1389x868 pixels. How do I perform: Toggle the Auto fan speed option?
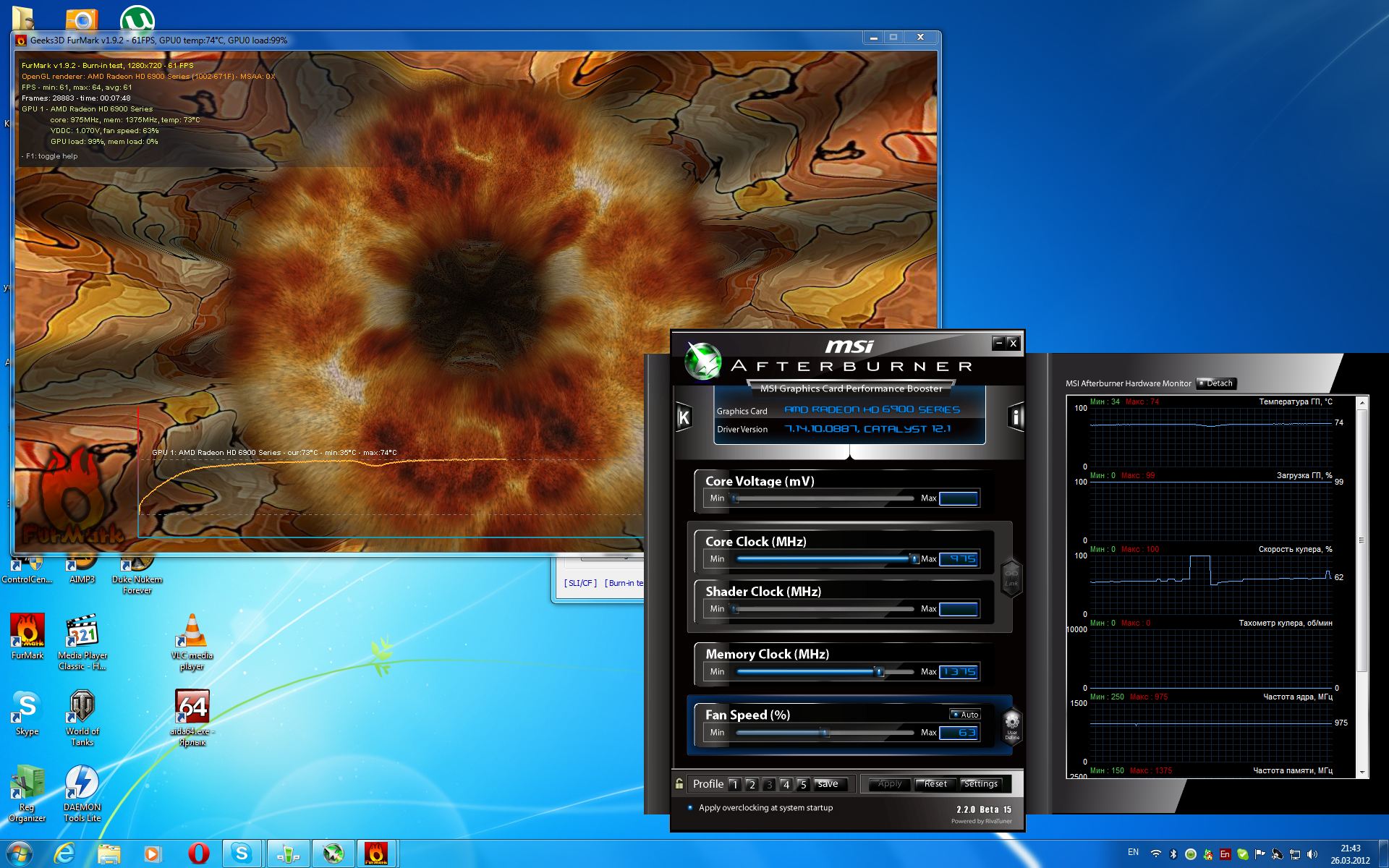[x=965, y=714]
